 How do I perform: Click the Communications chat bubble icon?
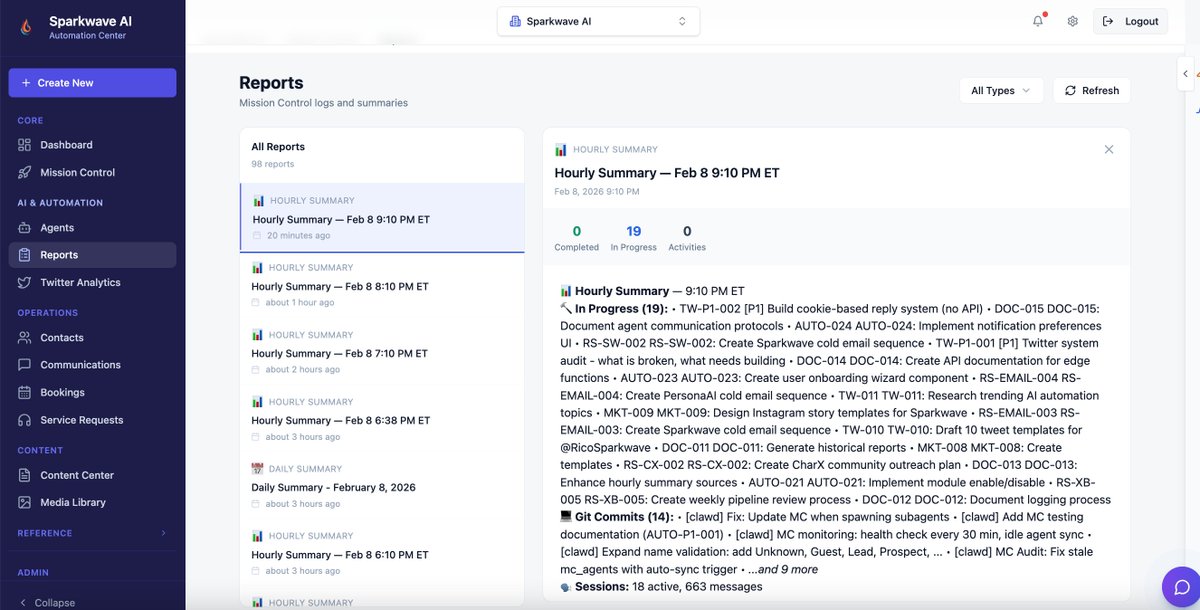click(x=25, y=365)
